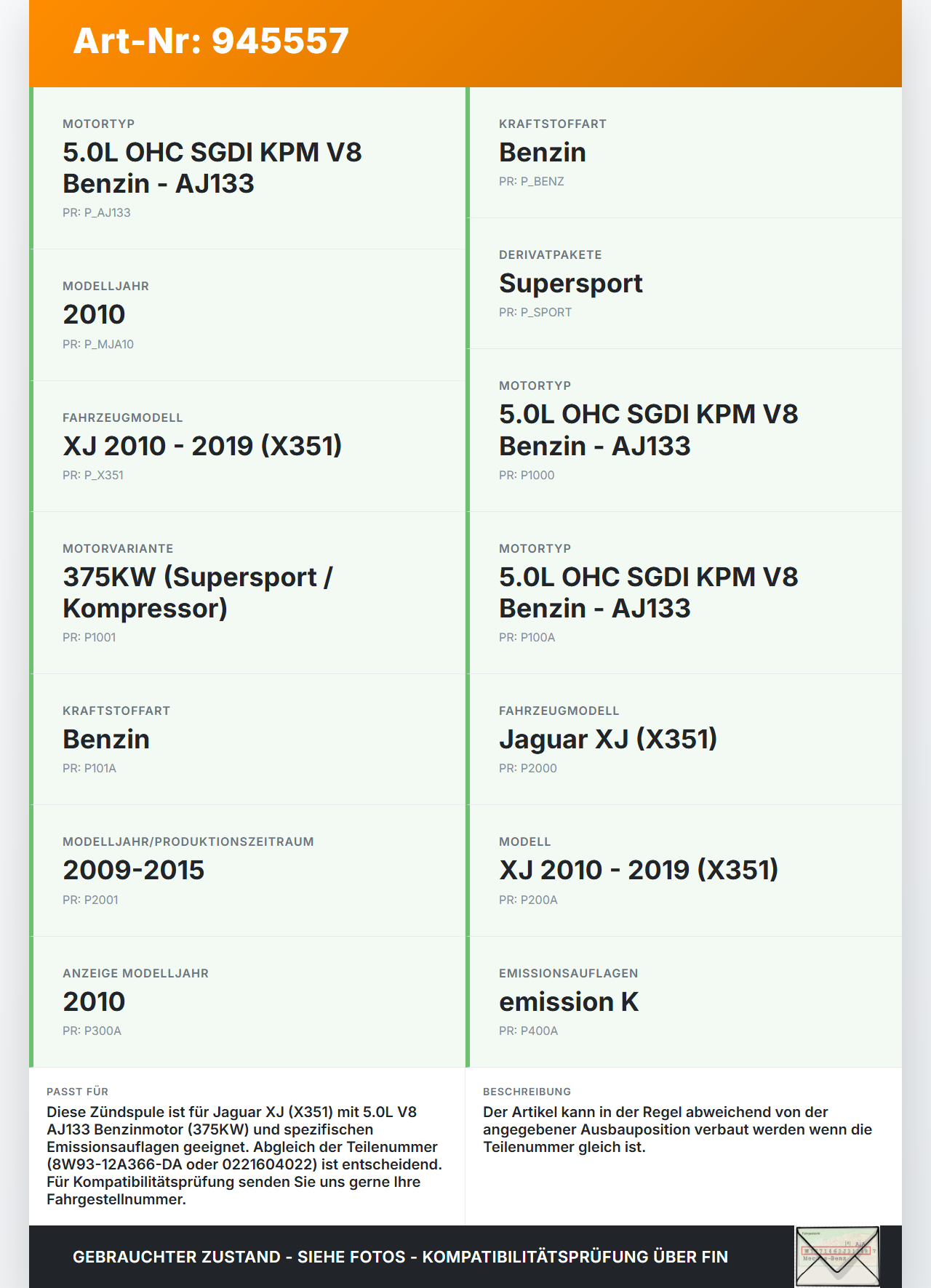This screenshot has height=1288, width=931.
Task: Click the envelope thumbnail in the footer
Action: click(x=837, y=1257)
